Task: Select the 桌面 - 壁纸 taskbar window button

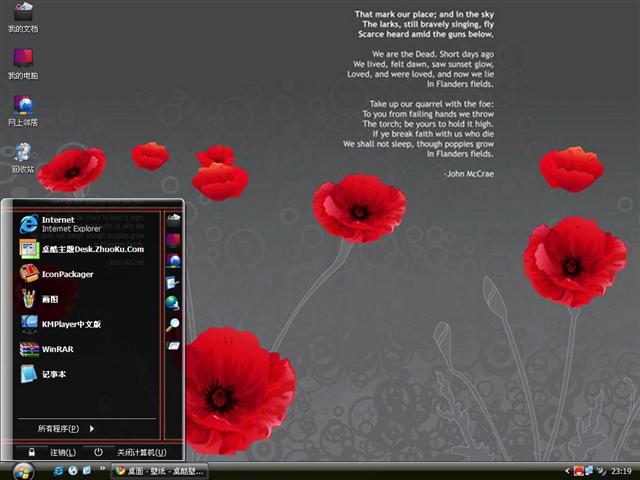Action: 158,470
